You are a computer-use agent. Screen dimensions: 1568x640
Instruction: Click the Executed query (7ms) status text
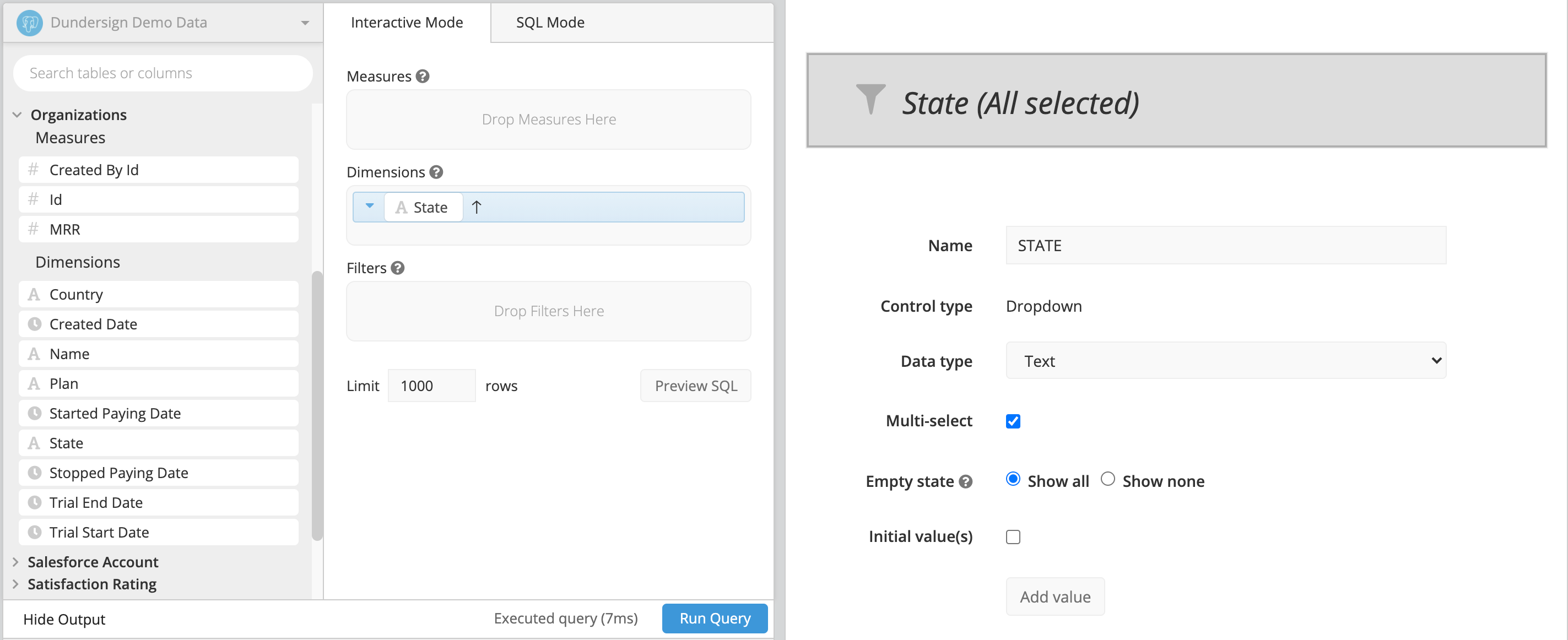pos(565,618)
